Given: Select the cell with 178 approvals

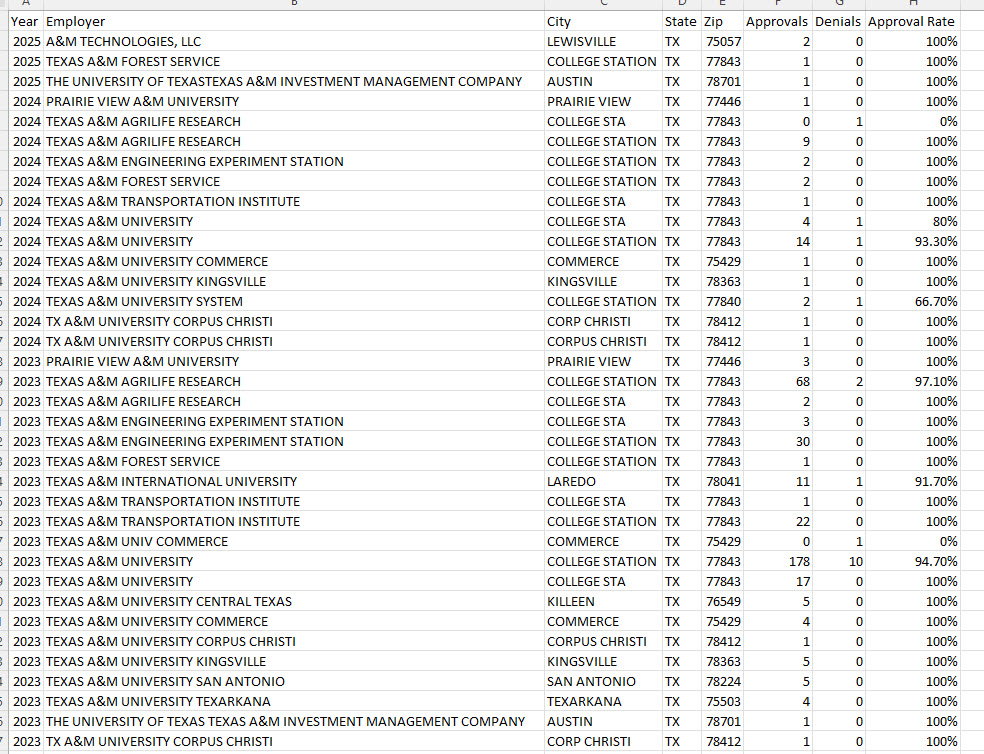Looking at the screenshot, I should [799, 561].
